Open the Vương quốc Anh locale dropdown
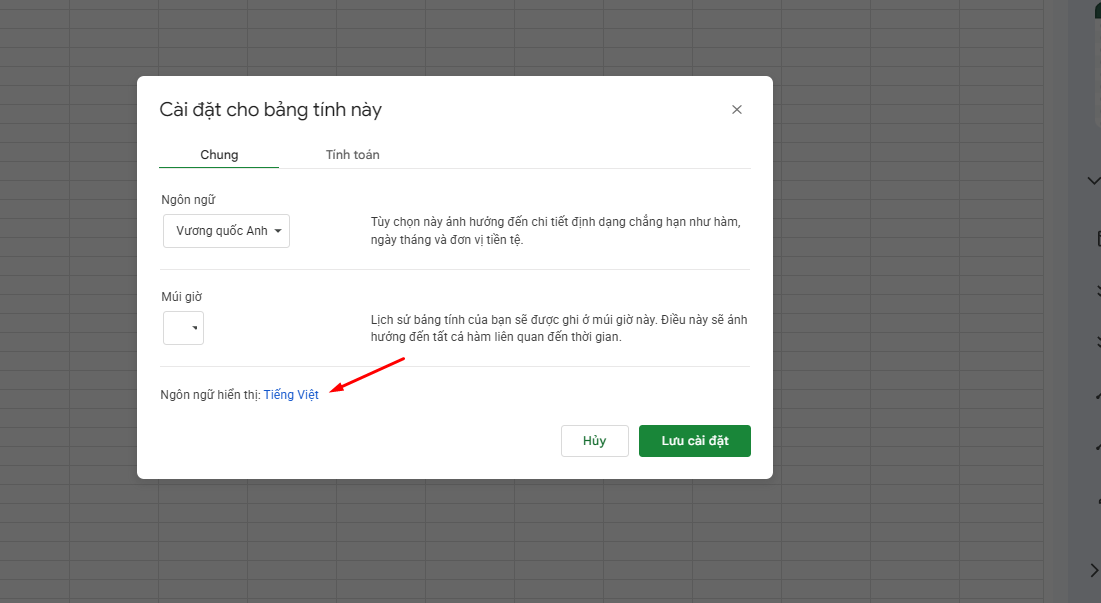Screen dimensions: 1101x603 point(226,231)
